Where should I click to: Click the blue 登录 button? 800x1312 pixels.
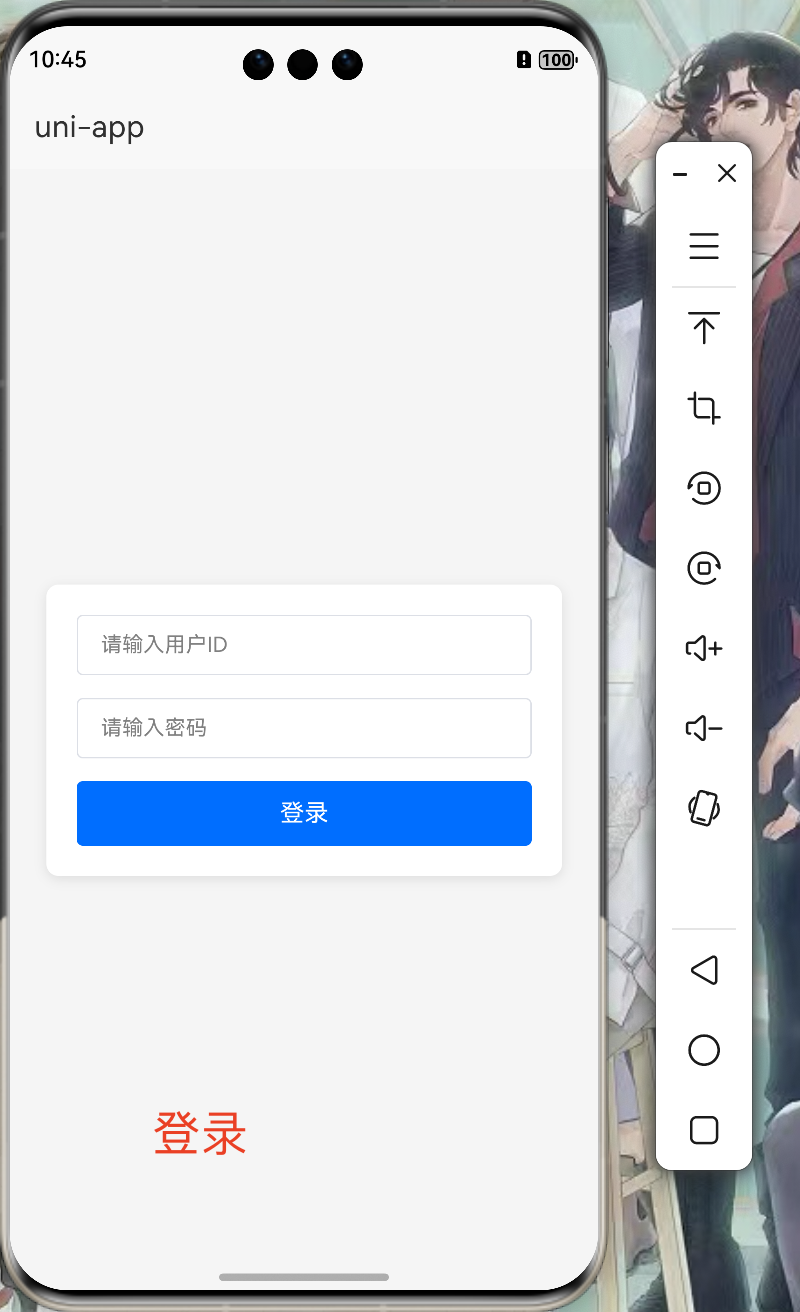(x=304, y=813)
